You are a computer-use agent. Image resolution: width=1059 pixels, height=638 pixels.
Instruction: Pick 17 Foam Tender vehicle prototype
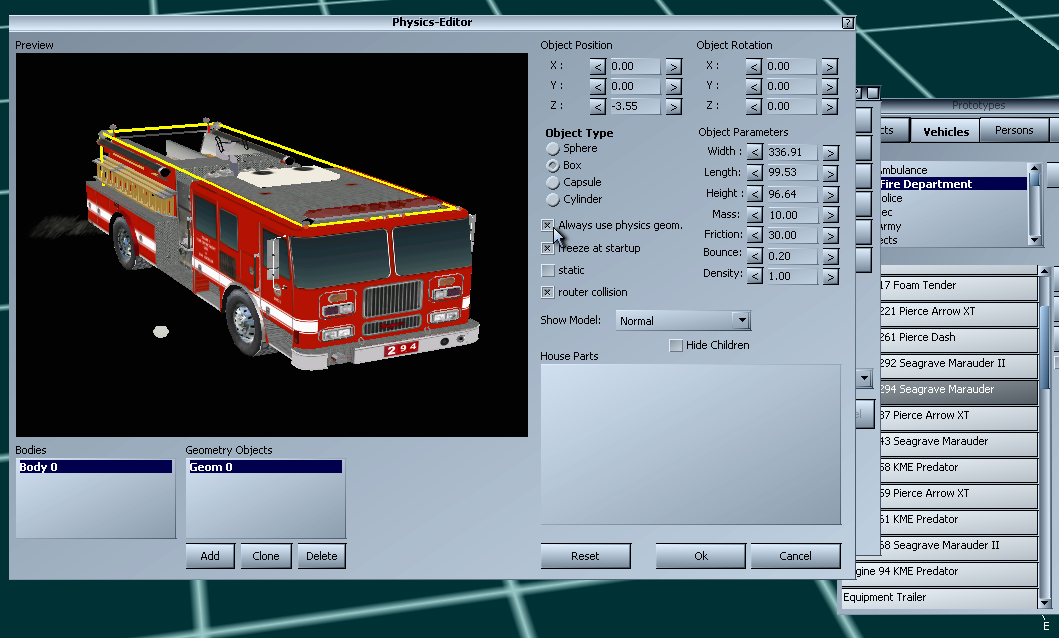[x=958, y=286]
